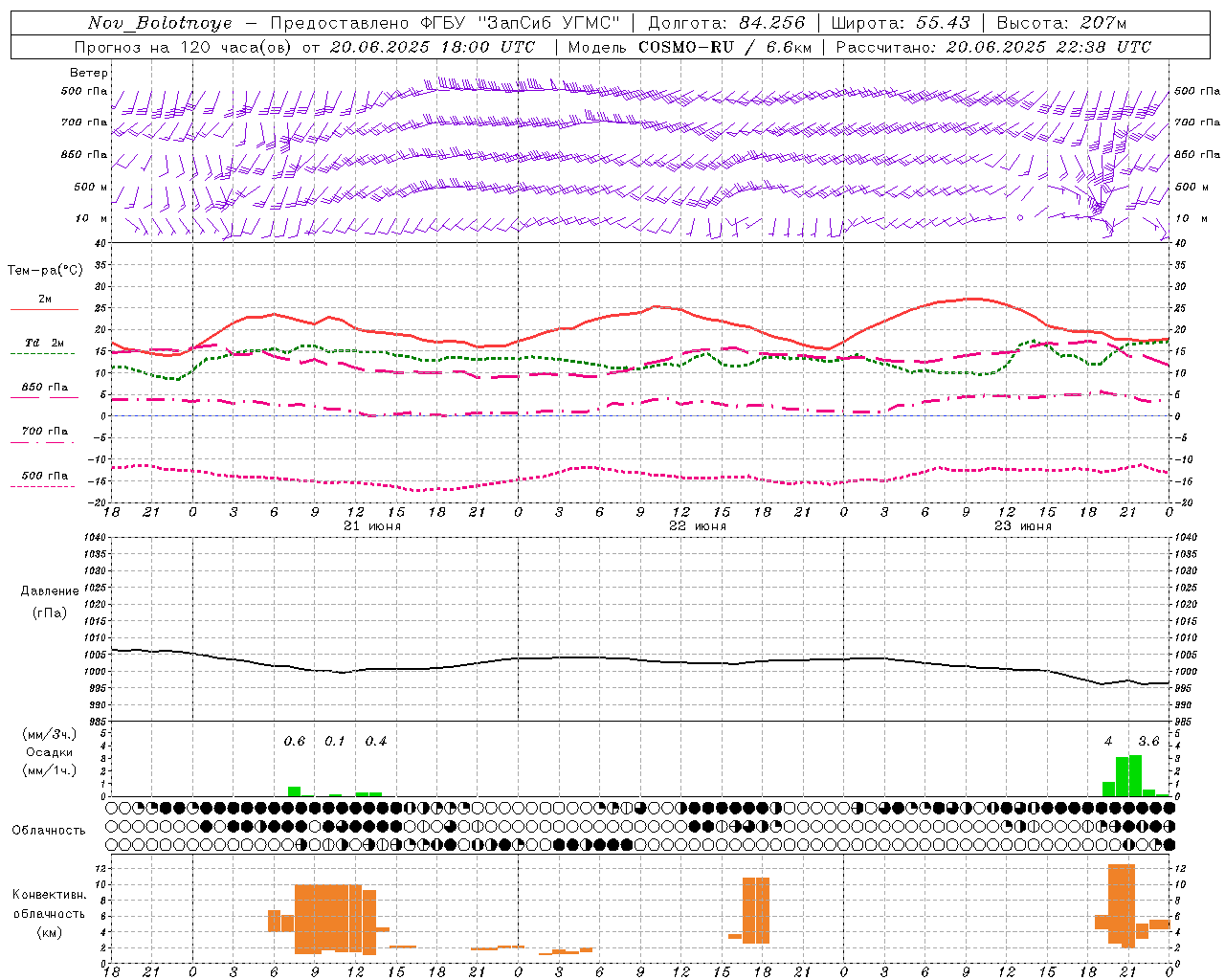The width and height of the screenshot is (1225, 980).
Task: Click the red line sample under 2м
Action: [x=44, y=310]
